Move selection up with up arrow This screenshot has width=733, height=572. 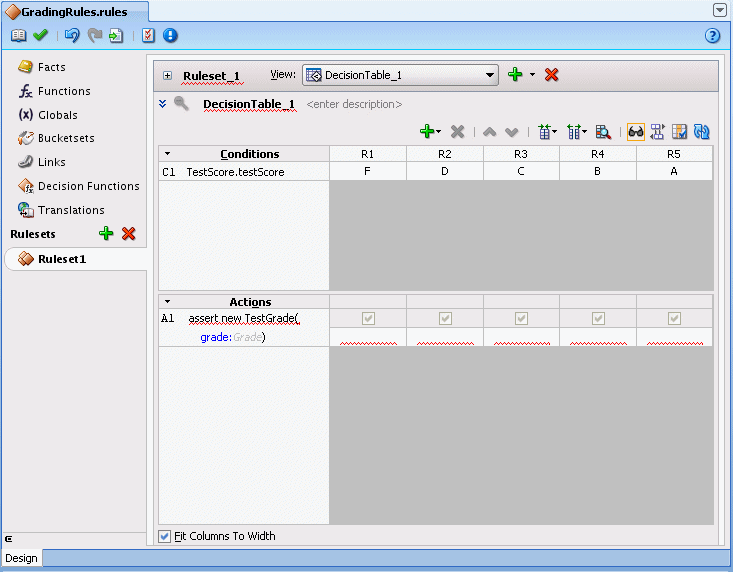pyautogui.click(x=489, y=132)
